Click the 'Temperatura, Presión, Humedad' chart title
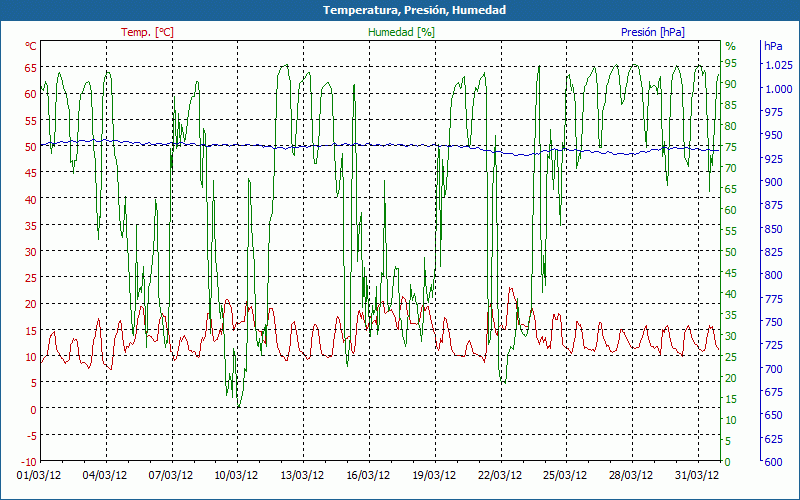This screenshot has width=800, height=500. click(x=414, y=10)
